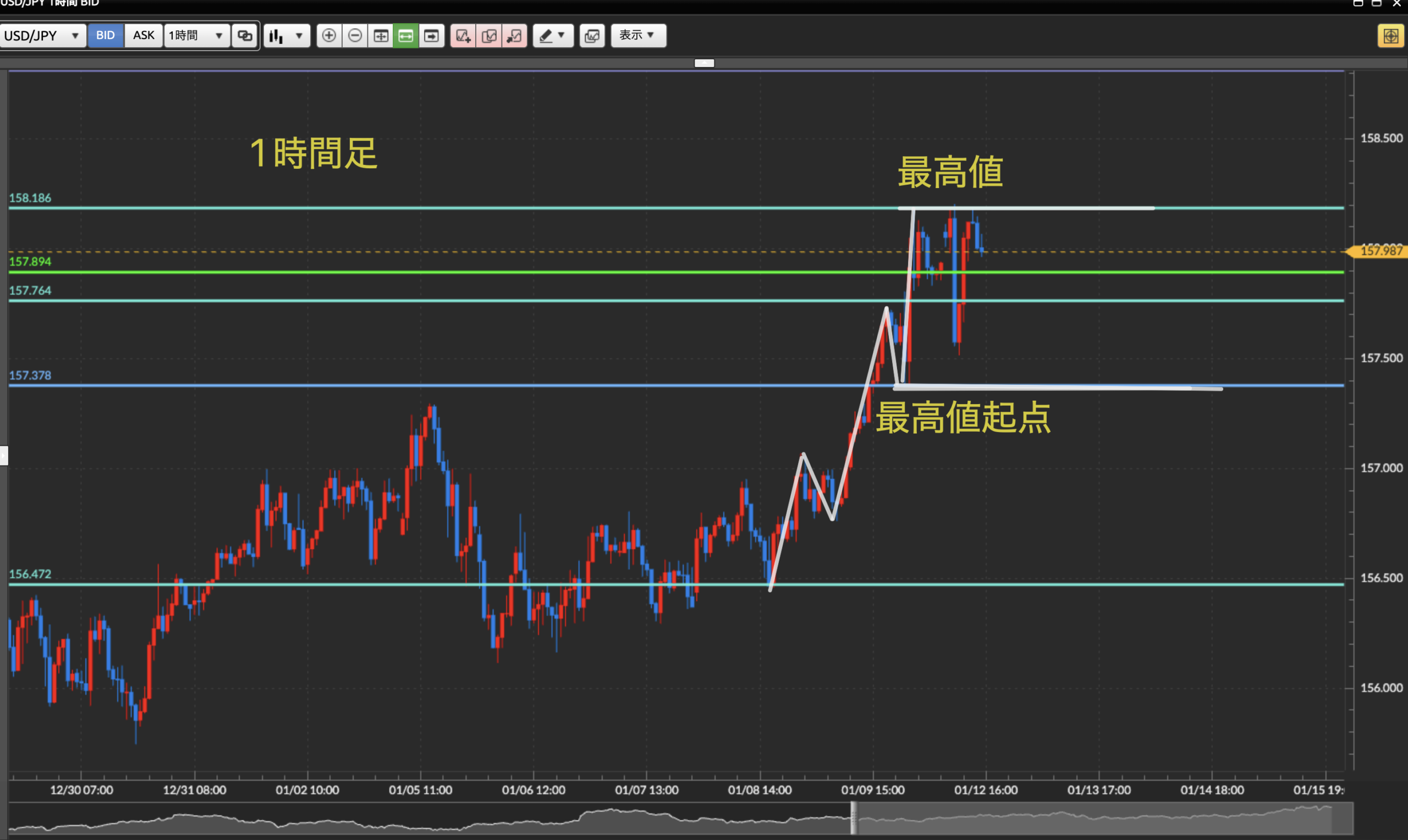
Task: Toggle the green horizontal fit mode button
Action: tap(406, 36)
